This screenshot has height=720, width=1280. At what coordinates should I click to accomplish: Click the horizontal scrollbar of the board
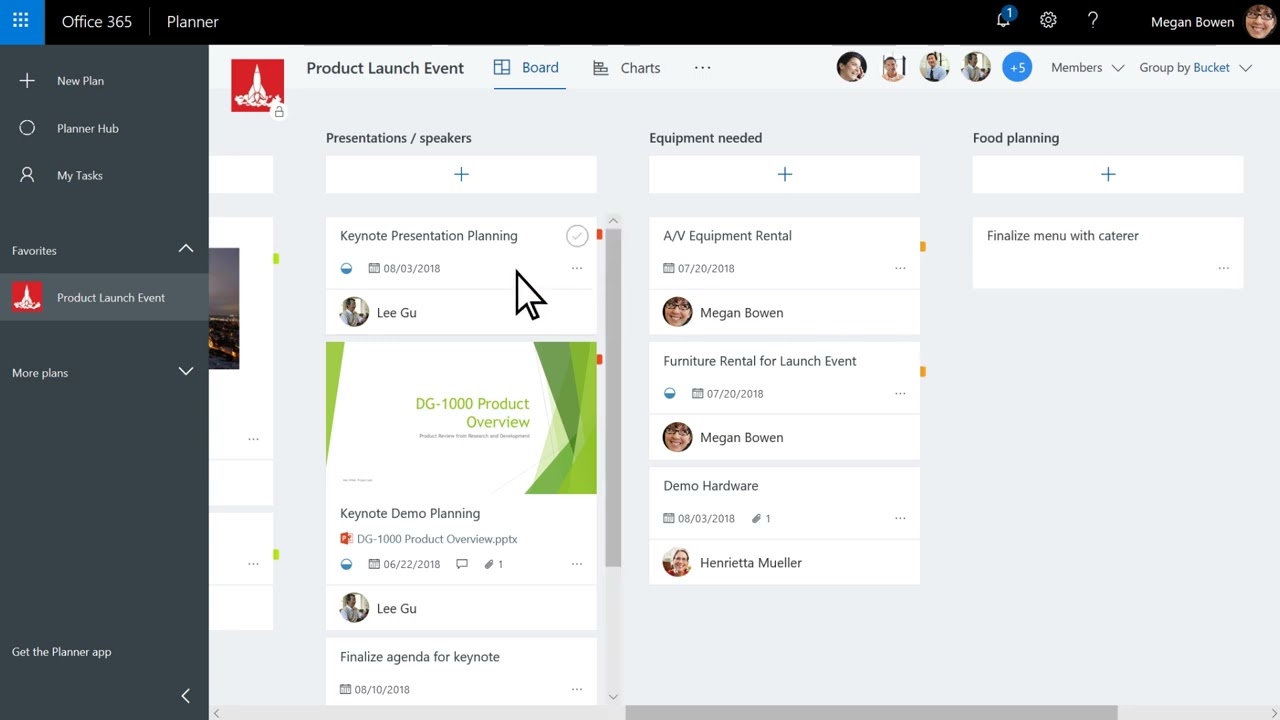tap(871, 713)
